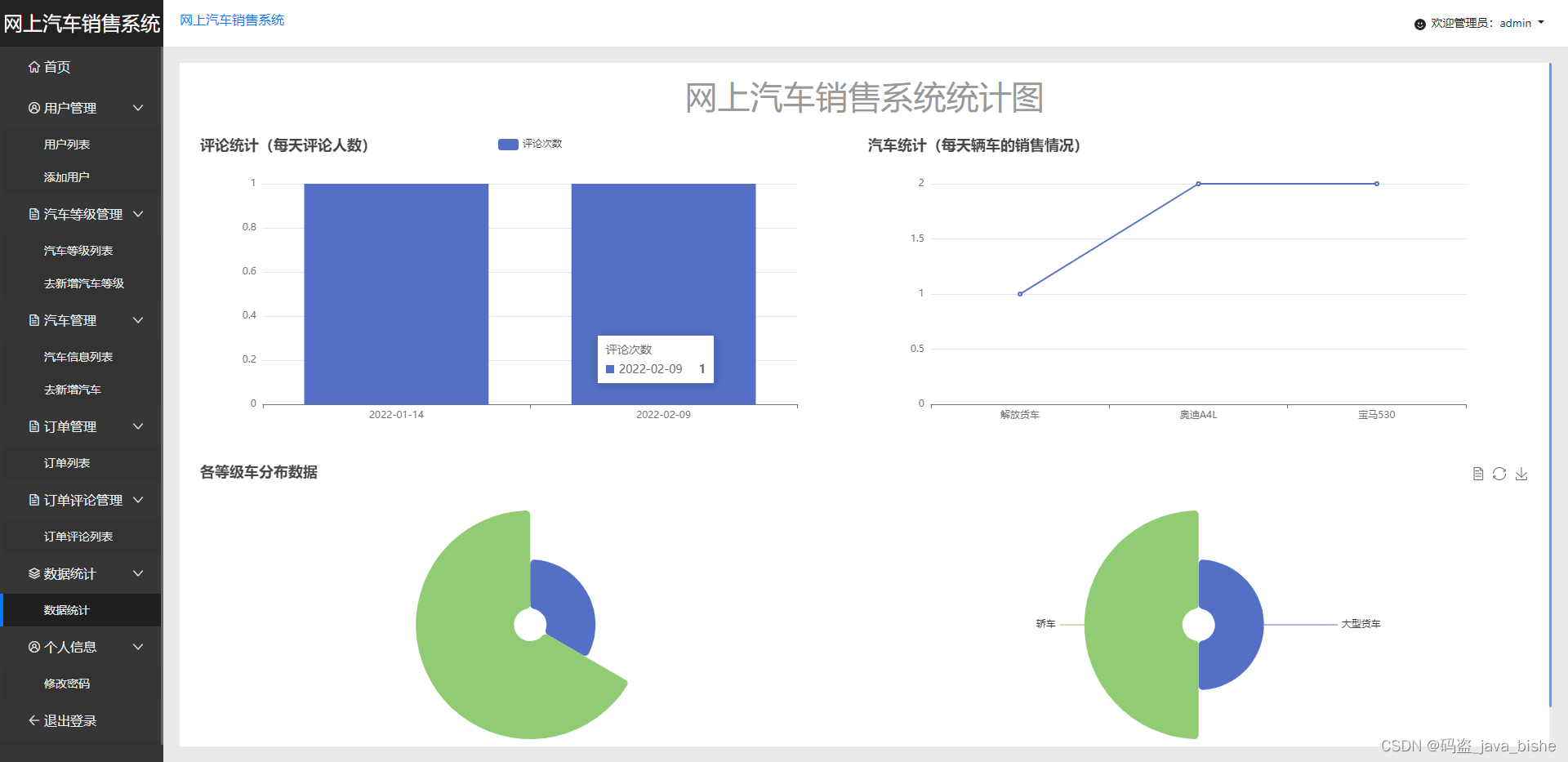The image size is (1568, 762).
Task: Click the smiley avatar icon beside 欢迎管理员
Action: click(1420, 24)
